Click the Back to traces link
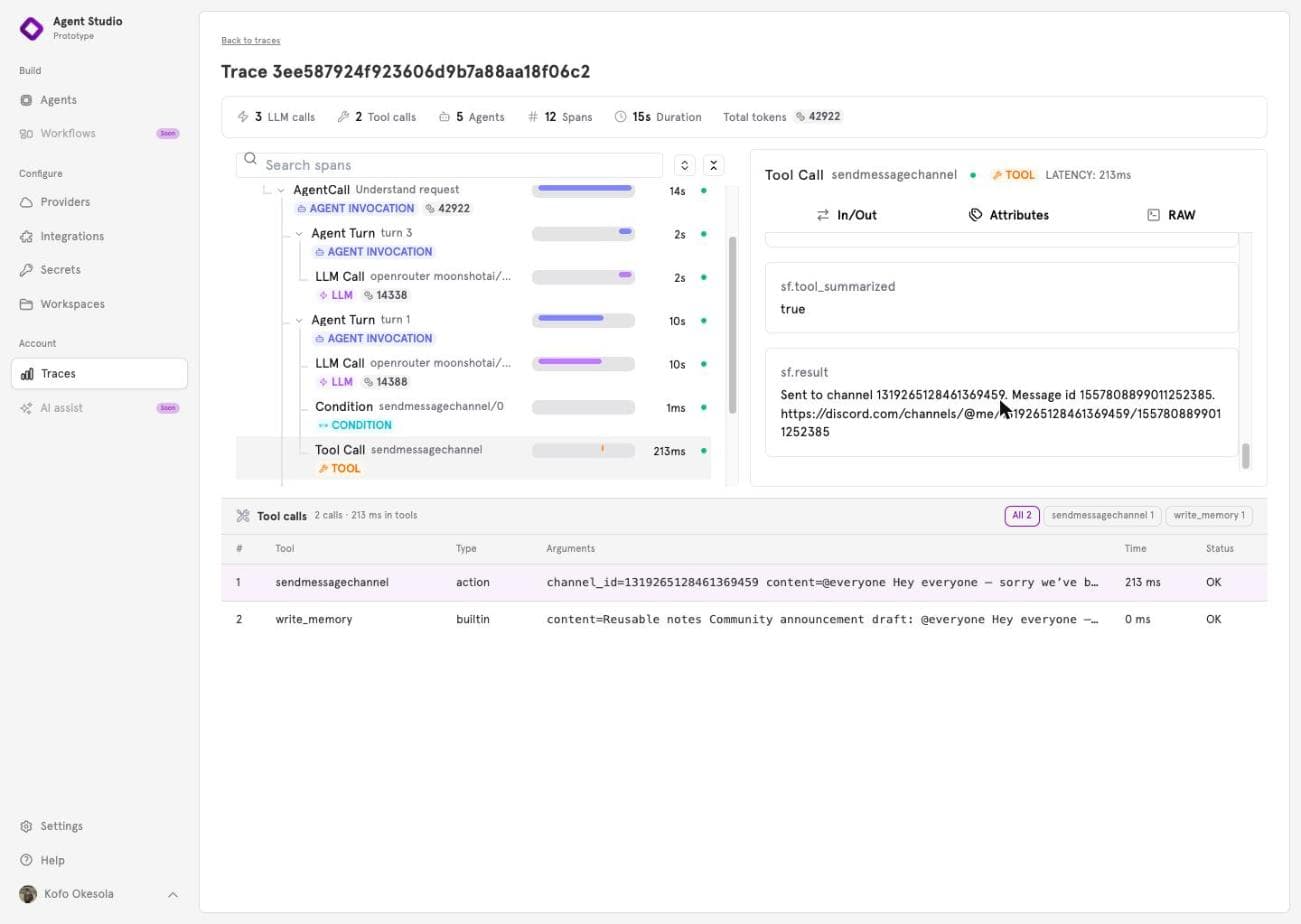Image resolution: width=1301 pixels, height=924 pixels. [250, 40]
